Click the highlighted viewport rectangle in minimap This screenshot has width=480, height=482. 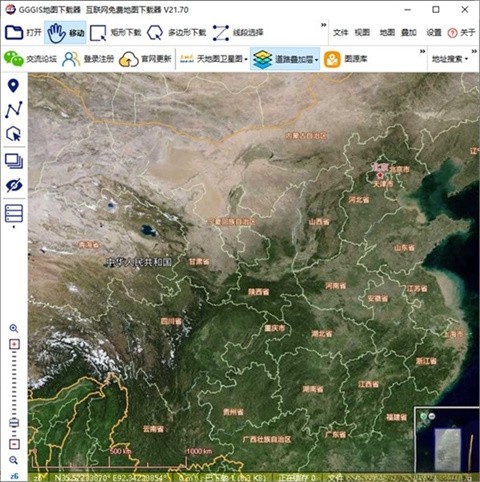[x=448, y=450]
